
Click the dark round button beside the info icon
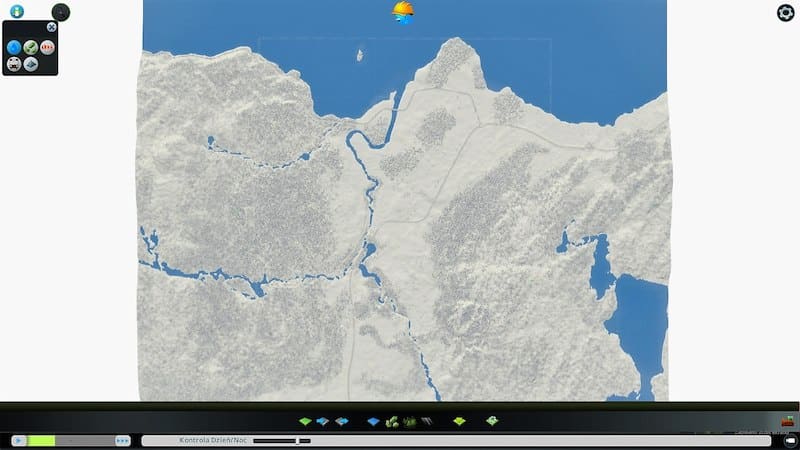[x=61, y=12]
